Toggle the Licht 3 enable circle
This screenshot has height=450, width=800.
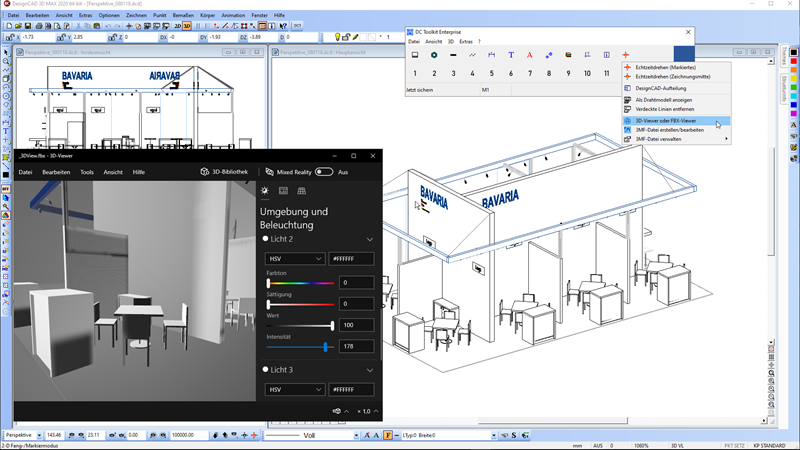[265, 369]
